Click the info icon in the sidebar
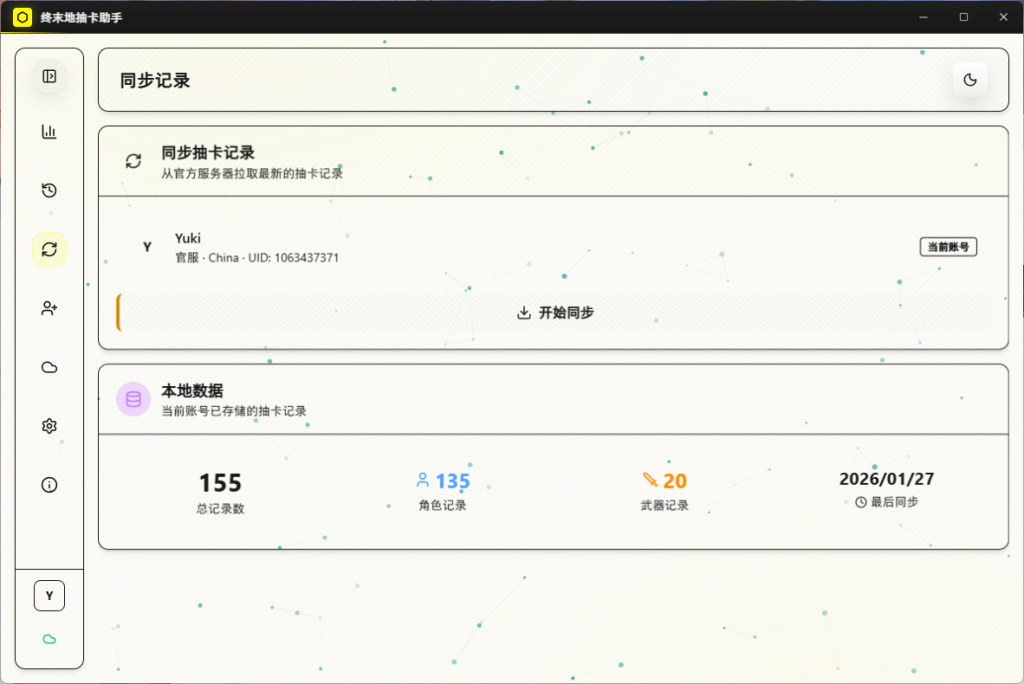This screenshot has height=684, width=1024. pos(48,485)
